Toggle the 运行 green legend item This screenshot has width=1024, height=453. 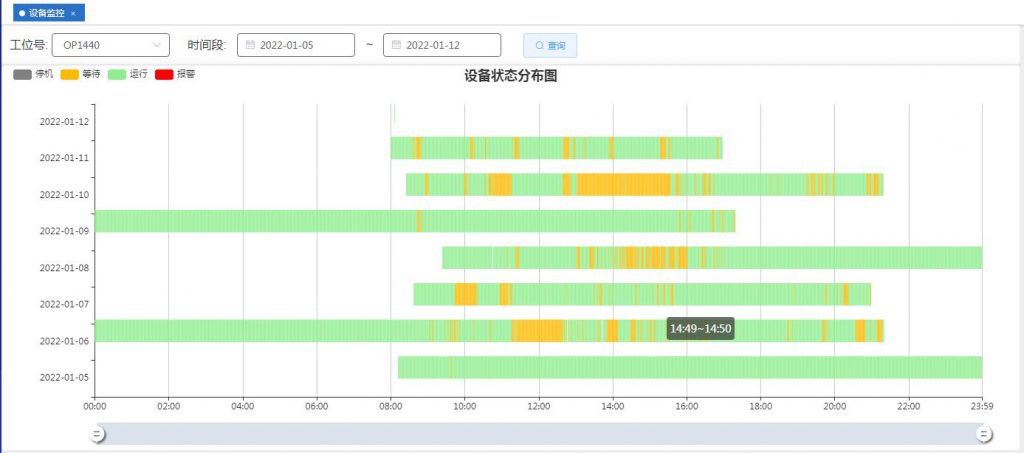pos(127,74)
